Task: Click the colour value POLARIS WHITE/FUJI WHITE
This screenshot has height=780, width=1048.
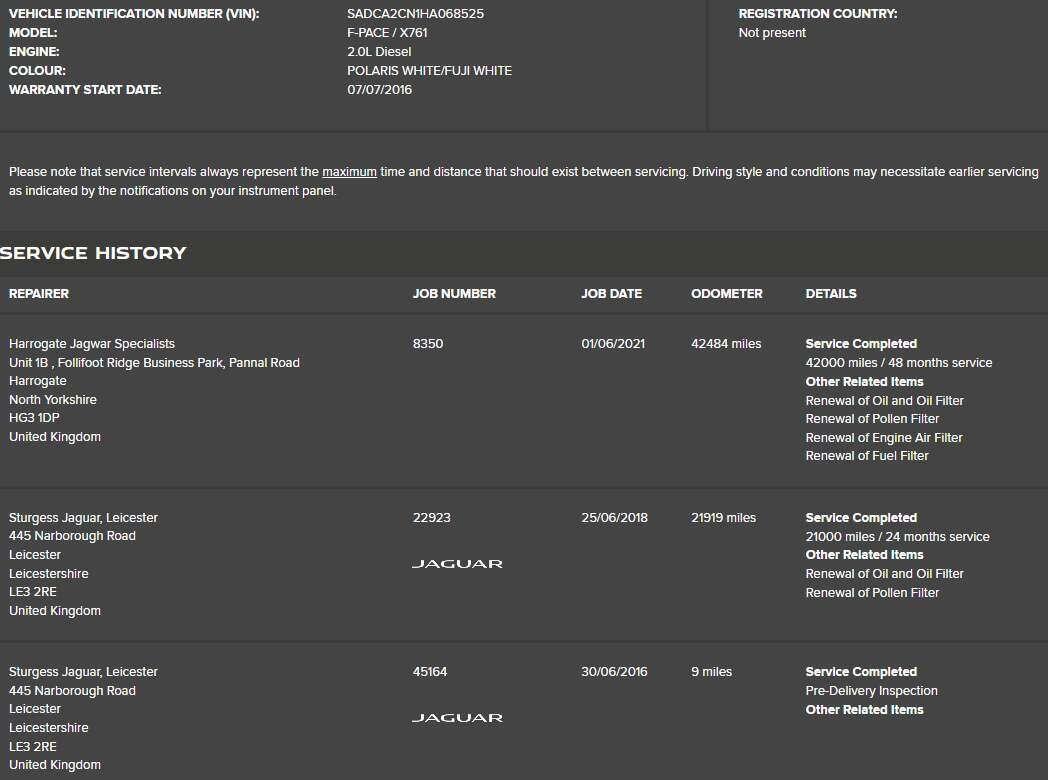Action: [429, 70]
